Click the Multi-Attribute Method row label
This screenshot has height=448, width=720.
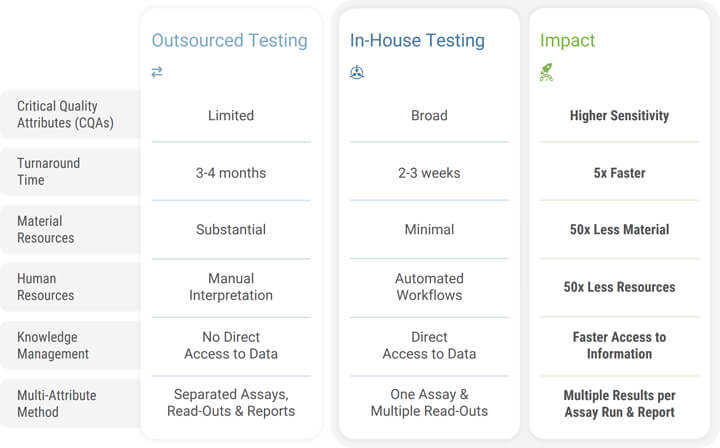coord(56,403)
